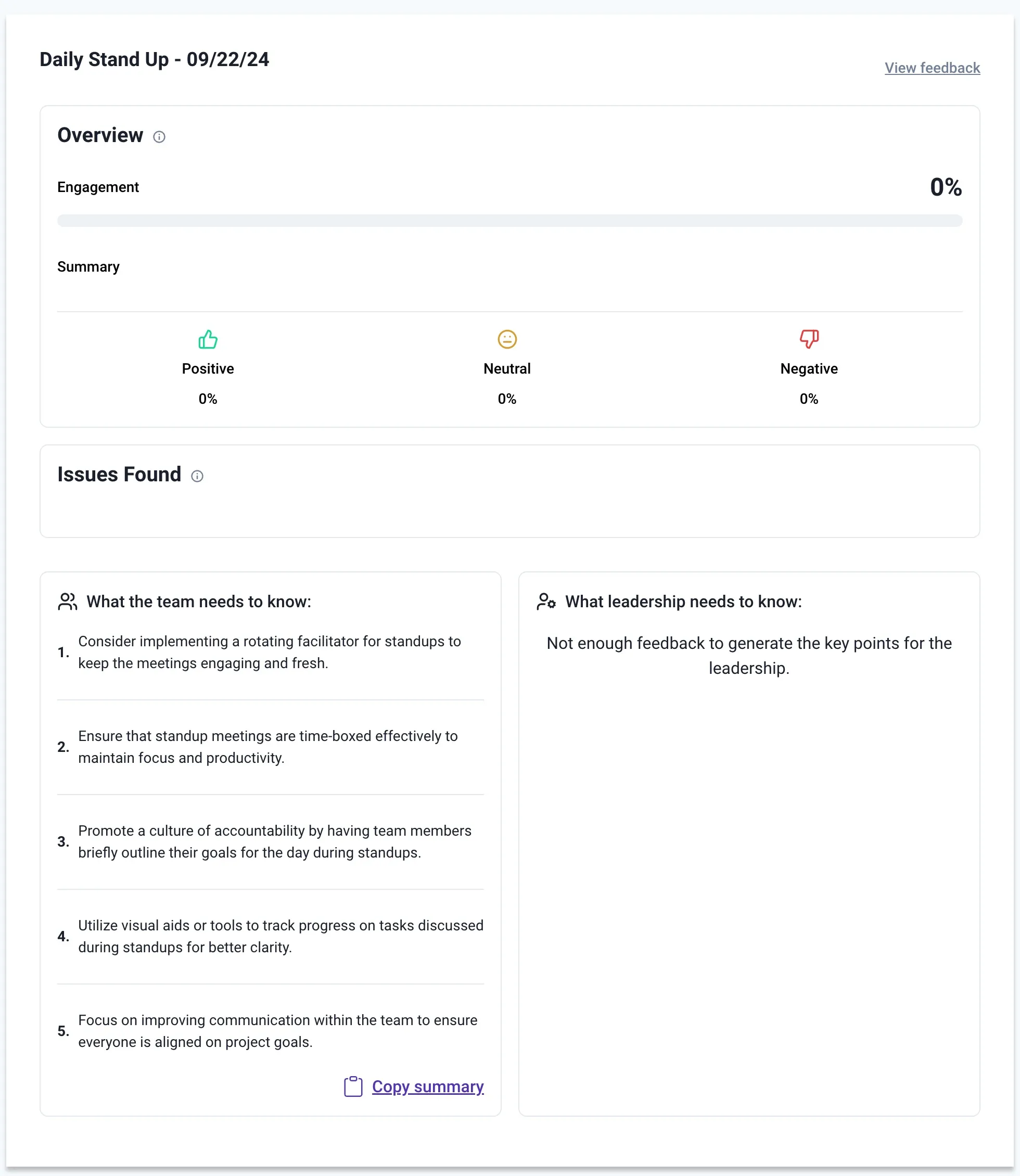The height and width of the screenshot is (1176, 1020).
Task: Select the improving communication item
Action: 277,1031
